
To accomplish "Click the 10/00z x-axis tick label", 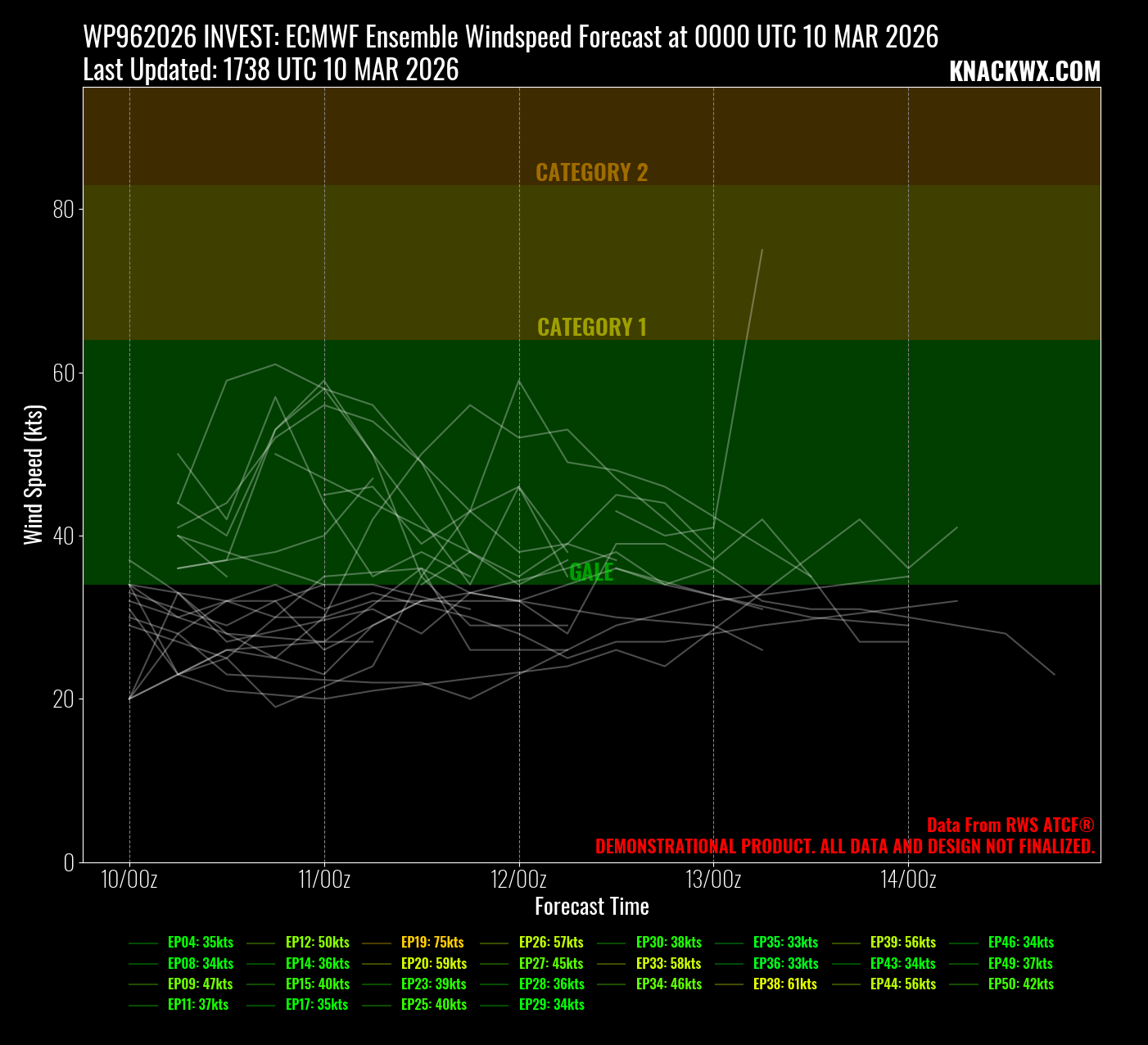I will pyautogui.click(x=129, y=880).
